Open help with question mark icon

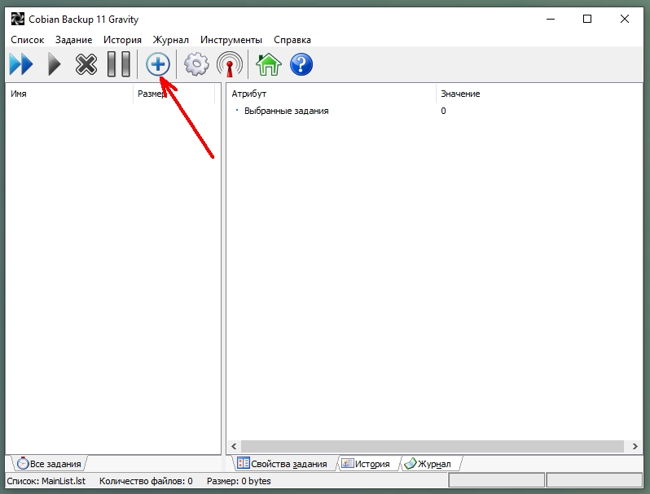pyautogui.click(x=301, y=65)
